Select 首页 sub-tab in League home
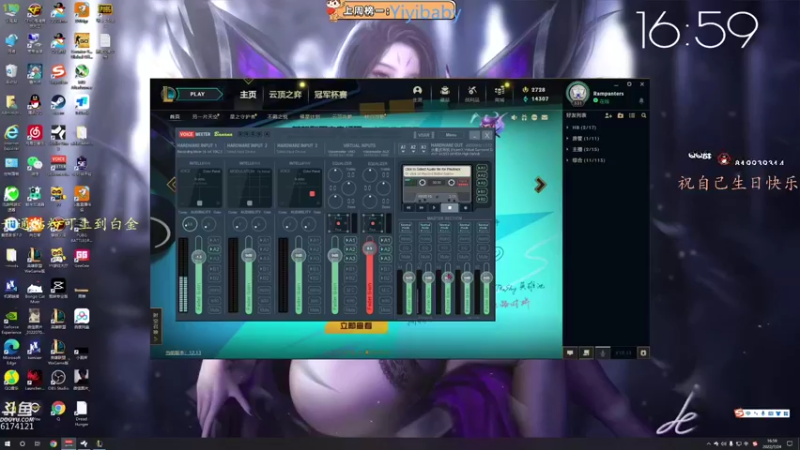 175,117
